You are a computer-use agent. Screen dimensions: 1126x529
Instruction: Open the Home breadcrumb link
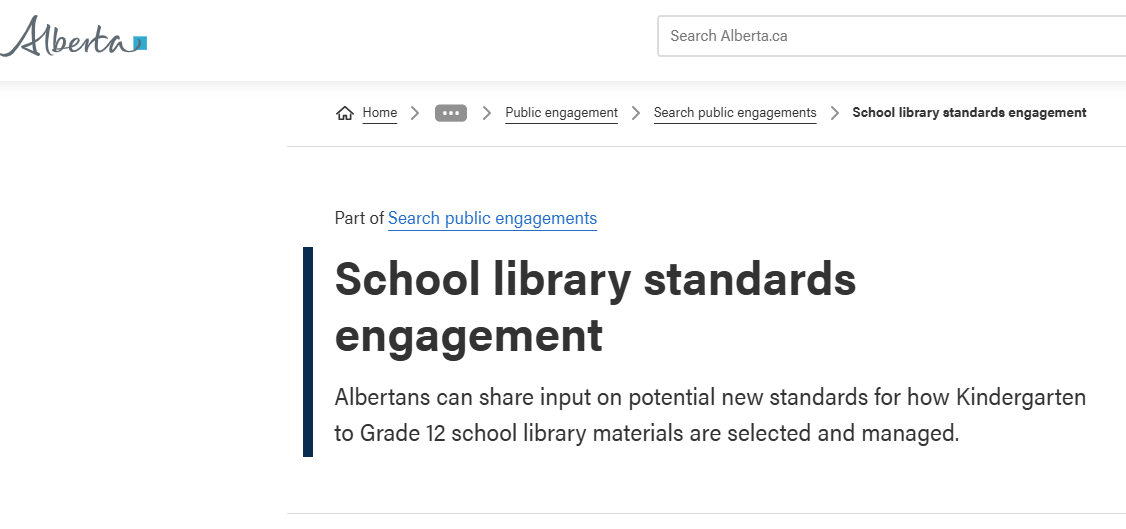[x=379, y=113]
